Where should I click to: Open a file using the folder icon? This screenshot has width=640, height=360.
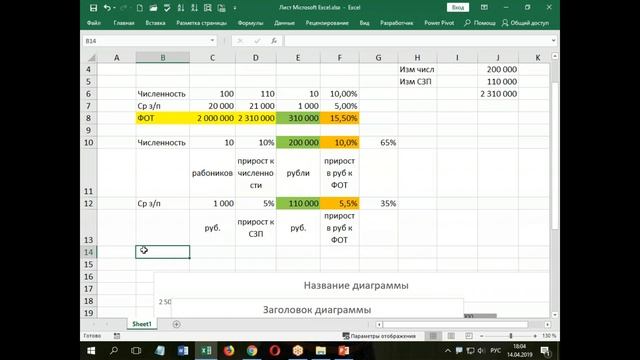153,8
